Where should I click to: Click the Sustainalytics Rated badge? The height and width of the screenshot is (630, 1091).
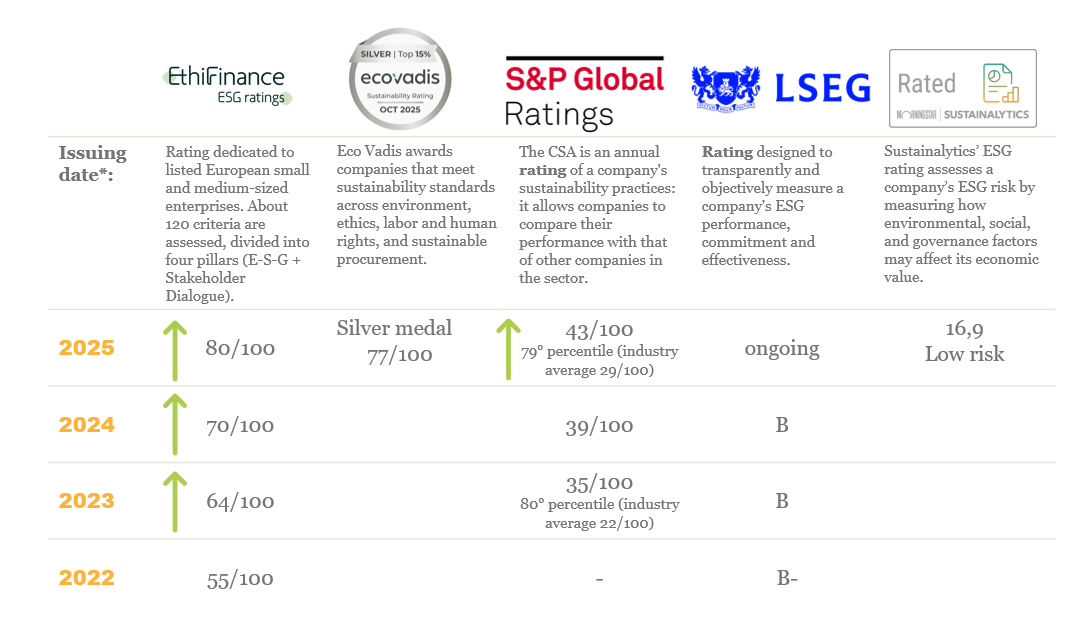(963, 89)
